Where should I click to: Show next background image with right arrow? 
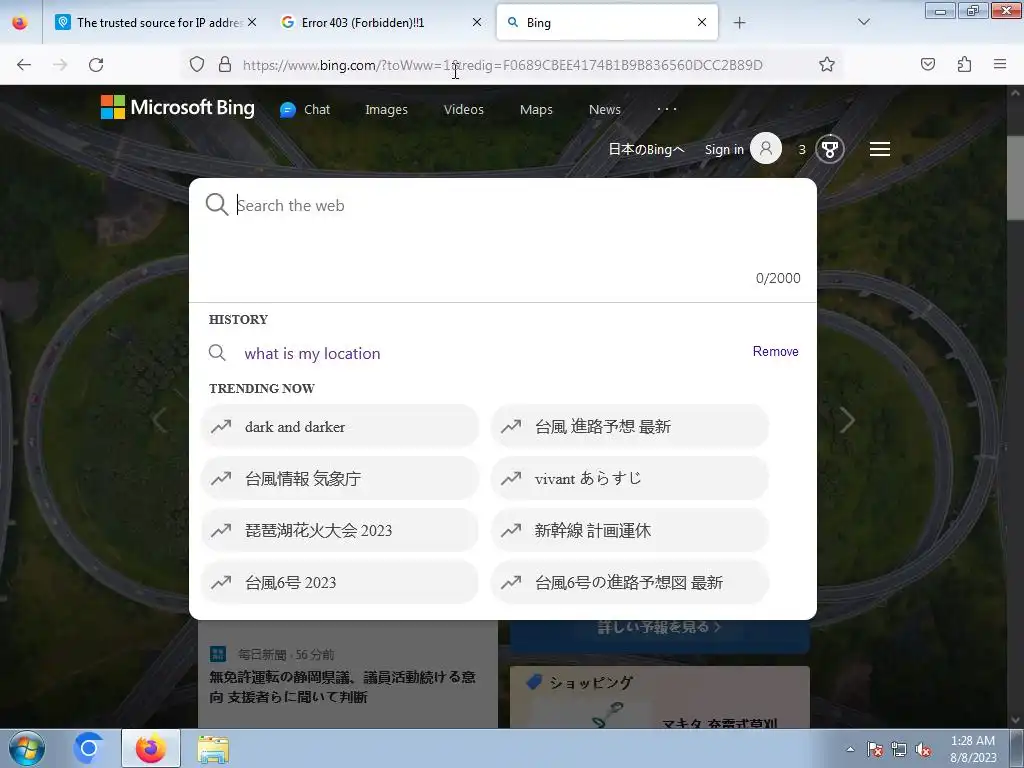(847, 420)
